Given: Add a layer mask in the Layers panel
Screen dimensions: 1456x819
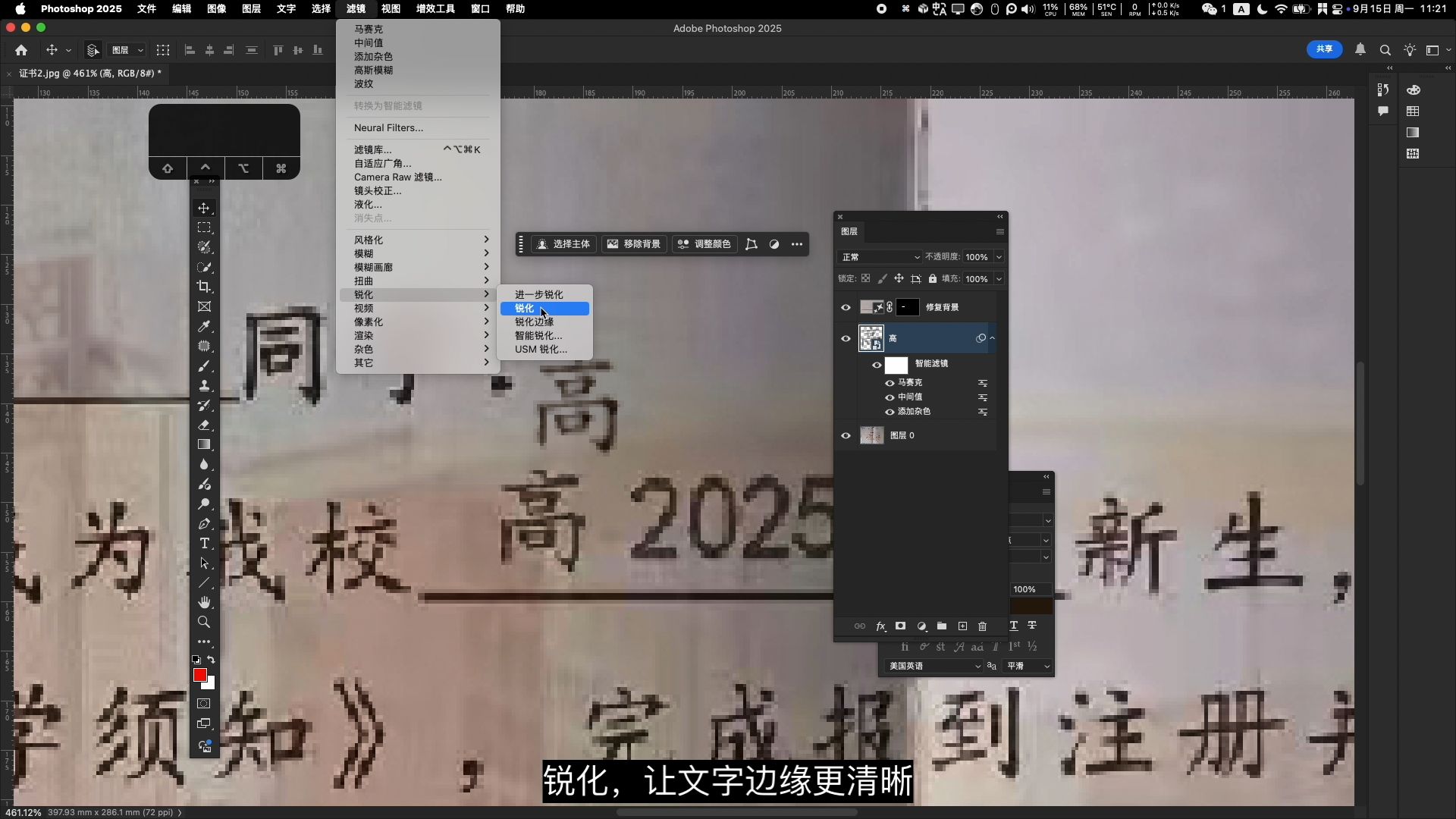Looking at the screenshot, I should 900,626.
